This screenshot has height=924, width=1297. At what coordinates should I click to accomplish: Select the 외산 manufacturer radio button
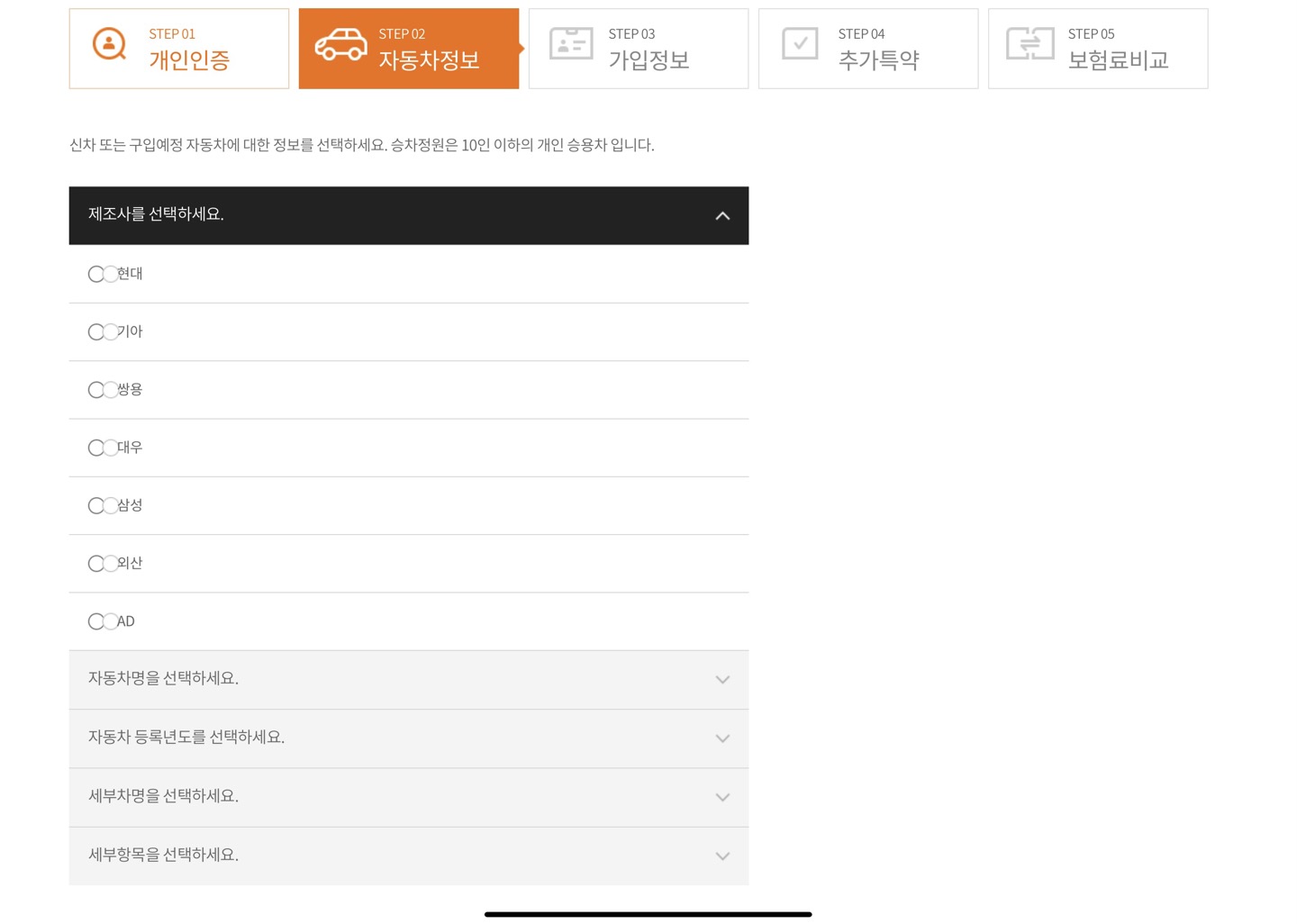tap(96, 564)
